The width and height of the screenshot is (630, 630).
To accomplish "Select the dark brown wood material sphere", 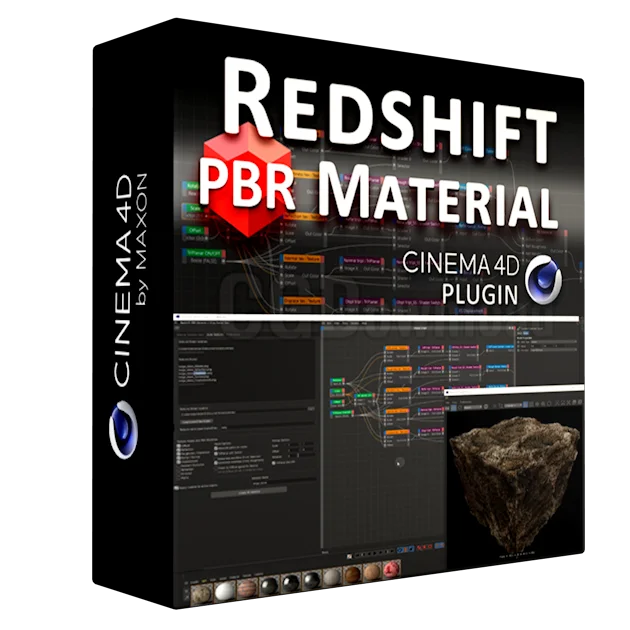I will click(x=352, y=575).
